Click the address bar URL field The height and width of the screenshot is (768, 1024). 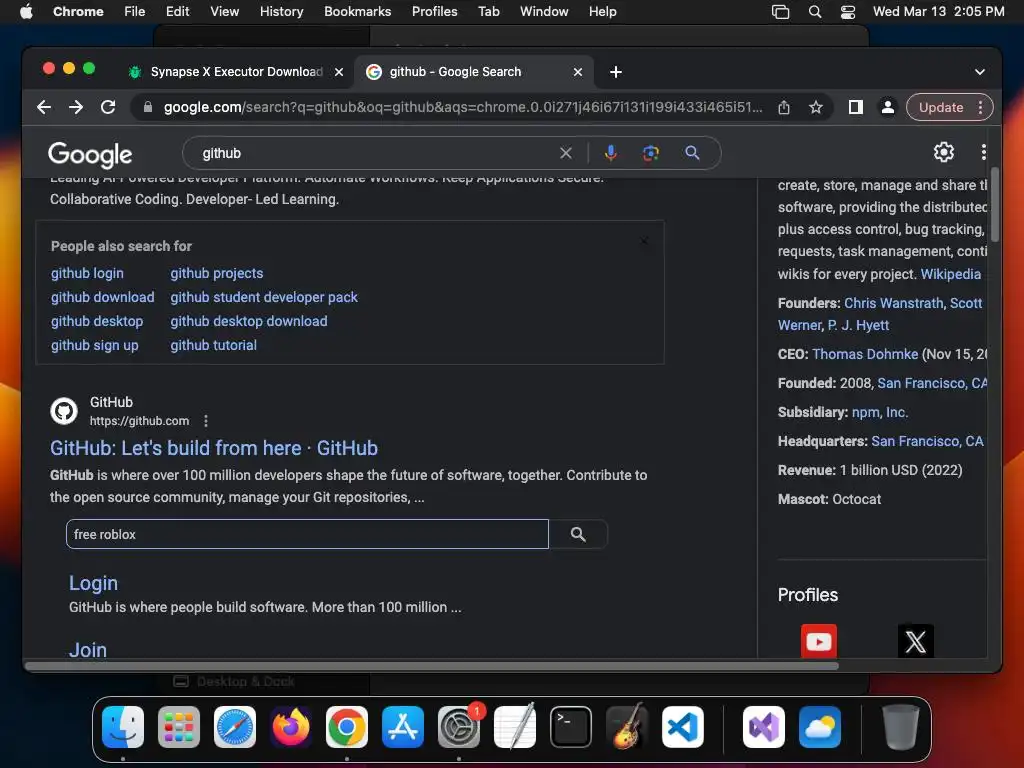point(462,107)
